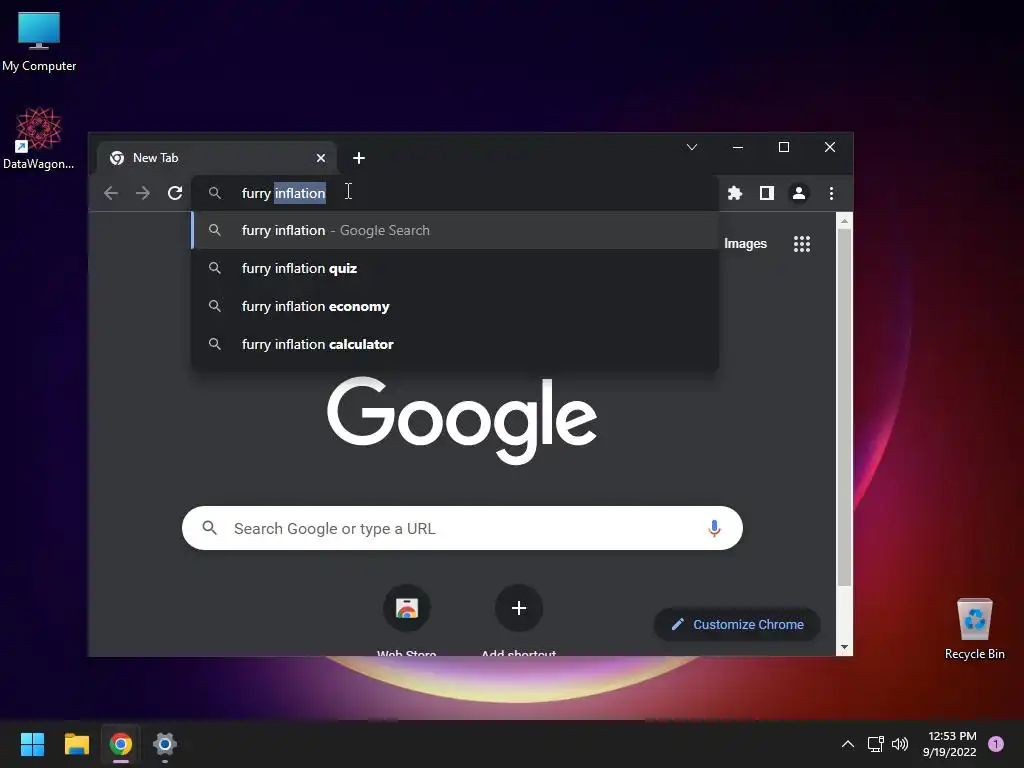This screenshot has width=1024, height=768.
Task: Reload the page with the refresh icon
Action: click(174, 193)
